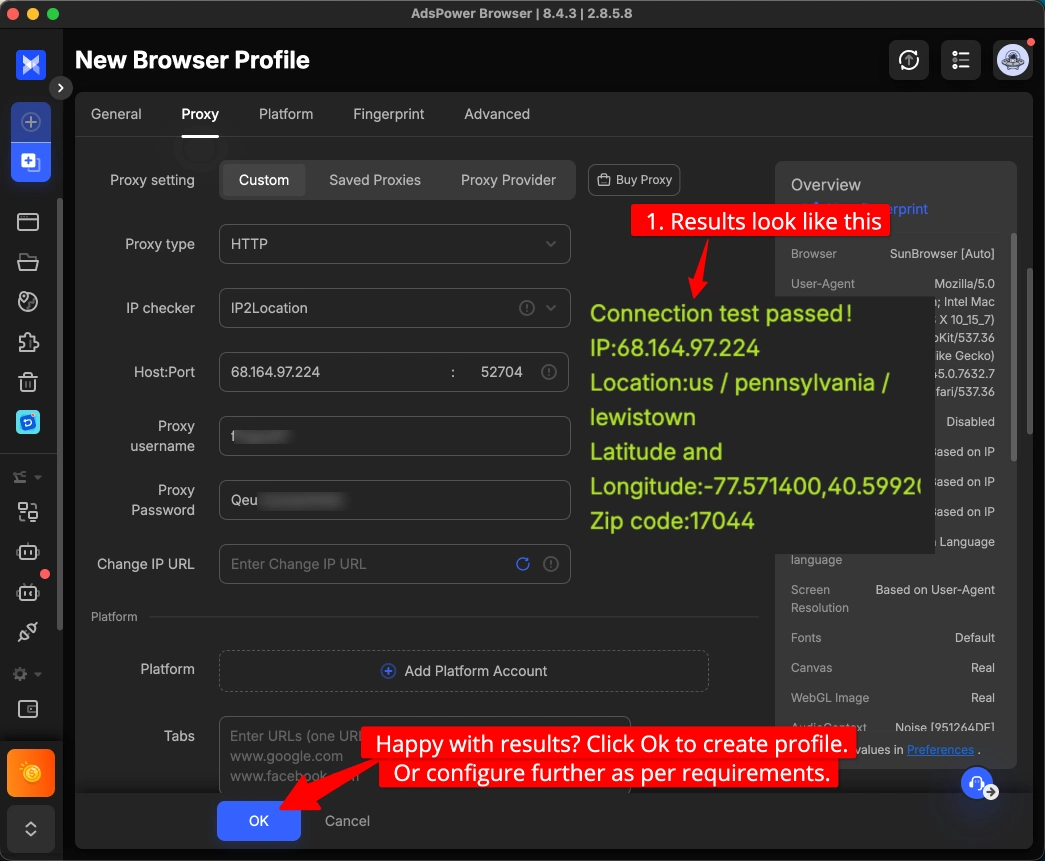1045x861 pixels.
Task: Select Saved Proxies option
Action: [375, 180]
